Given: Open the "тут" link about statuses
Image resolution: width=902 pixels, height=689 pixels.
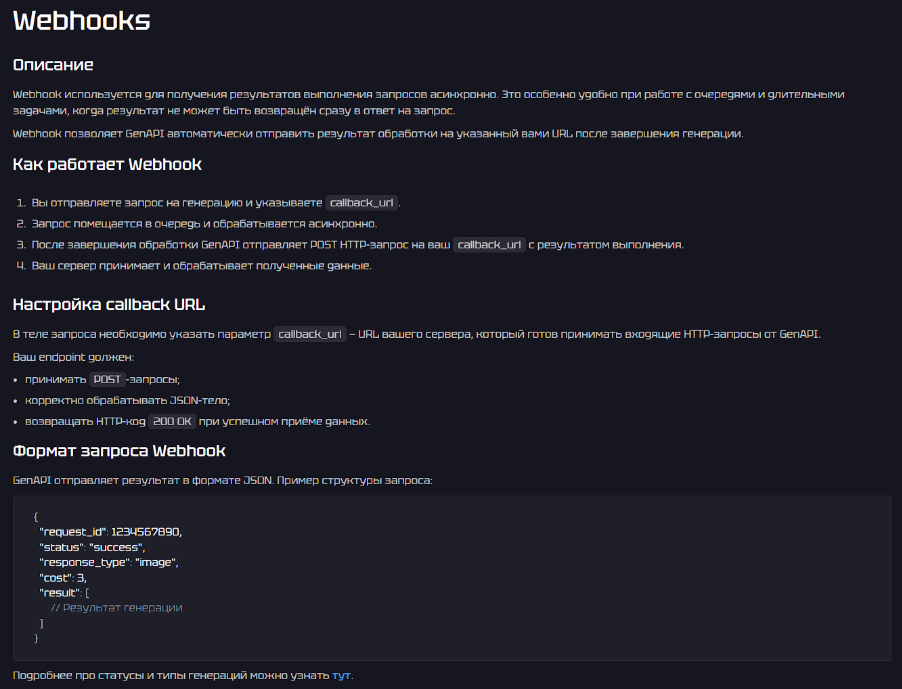Looking at the screenshot, I should (x=341, y=675).
